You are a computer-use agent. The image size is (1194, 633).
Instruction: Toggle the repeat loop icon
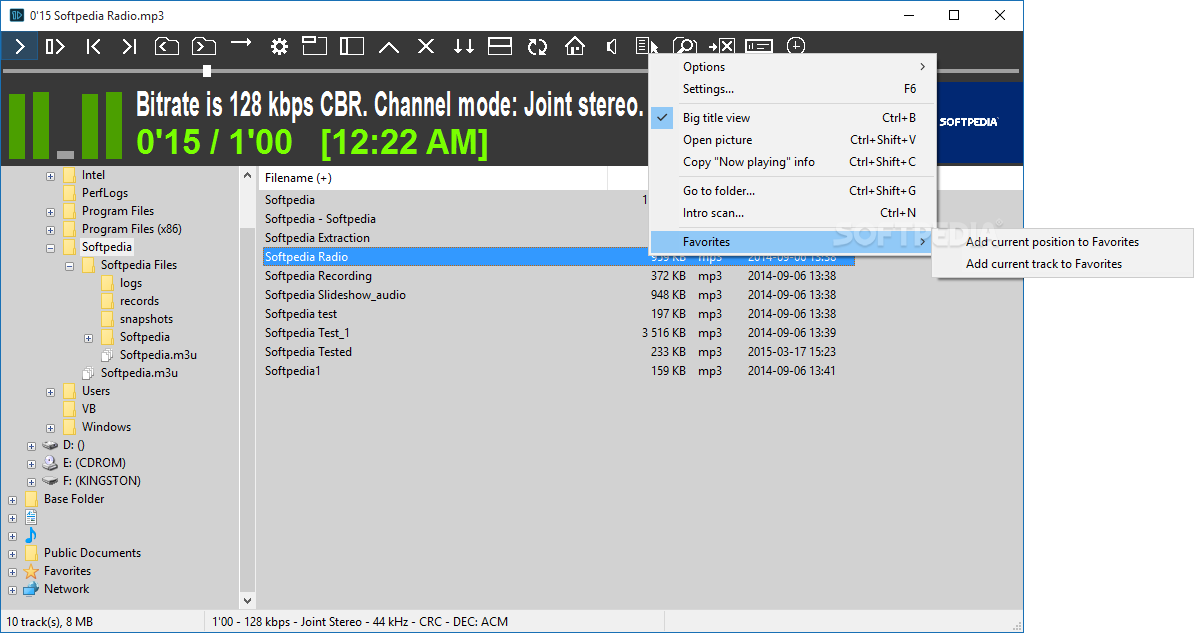(x=537, y=46)
